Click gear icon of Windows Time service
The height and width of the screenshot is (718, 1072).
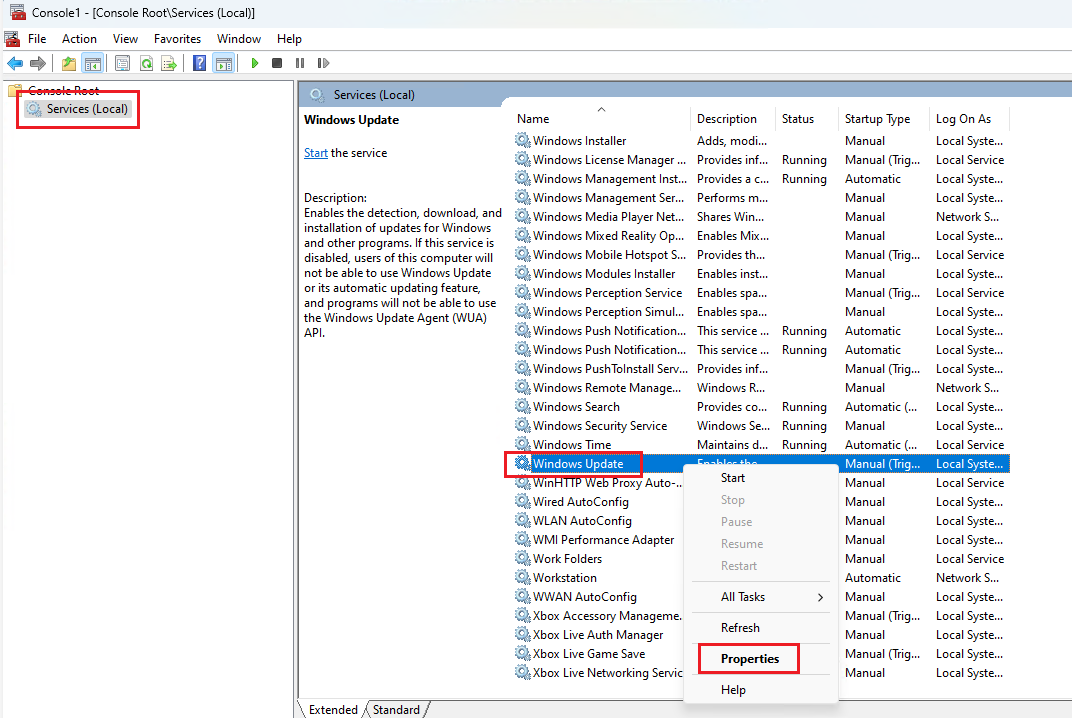(523, 444)
